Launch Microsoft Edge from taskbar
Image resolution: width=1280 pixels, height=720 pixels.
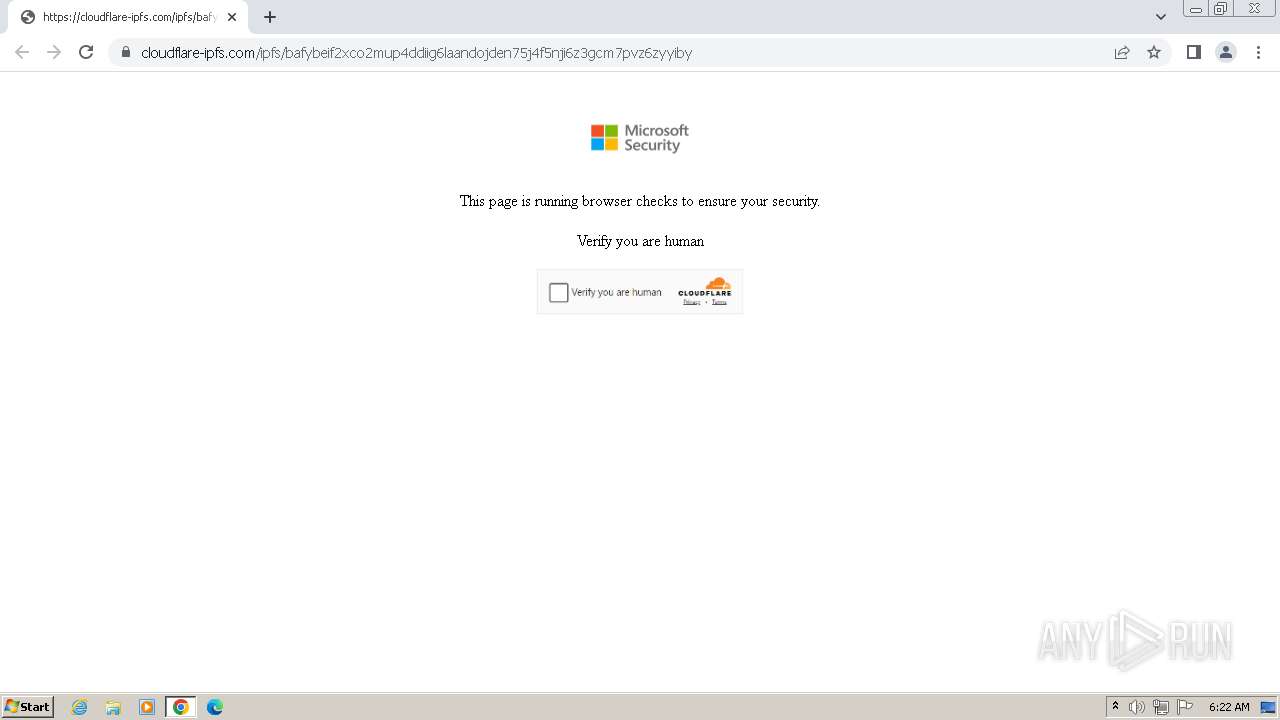click(x=215, y=707)
